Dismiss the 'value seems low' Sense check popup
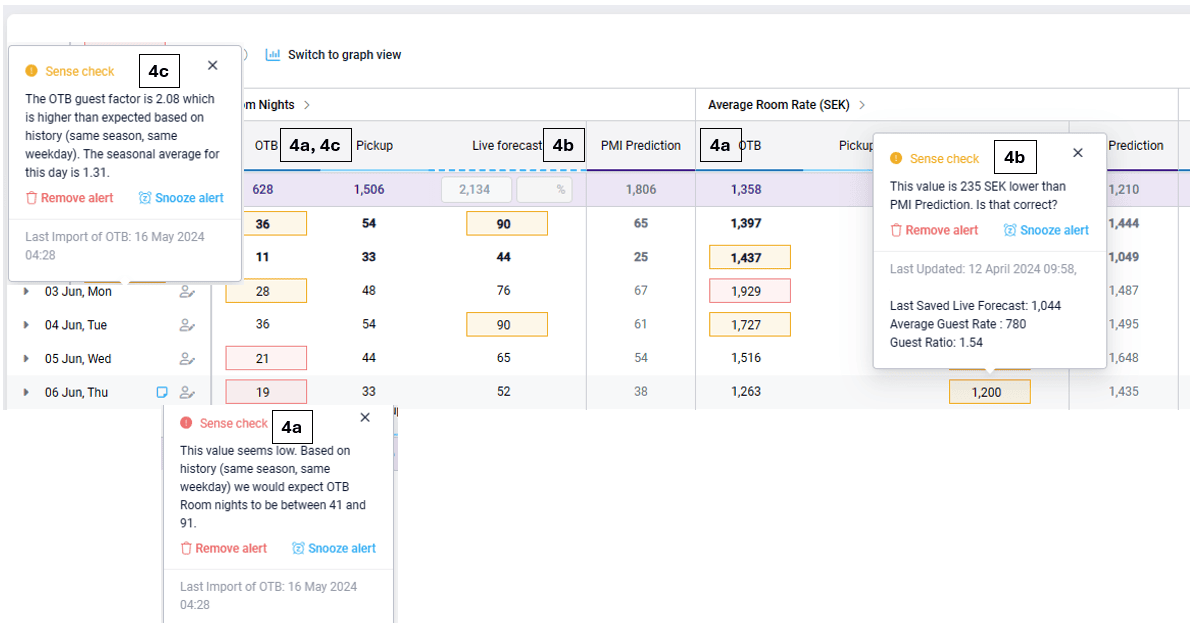This screenshot has height=623, width=1193. (365, 418)
